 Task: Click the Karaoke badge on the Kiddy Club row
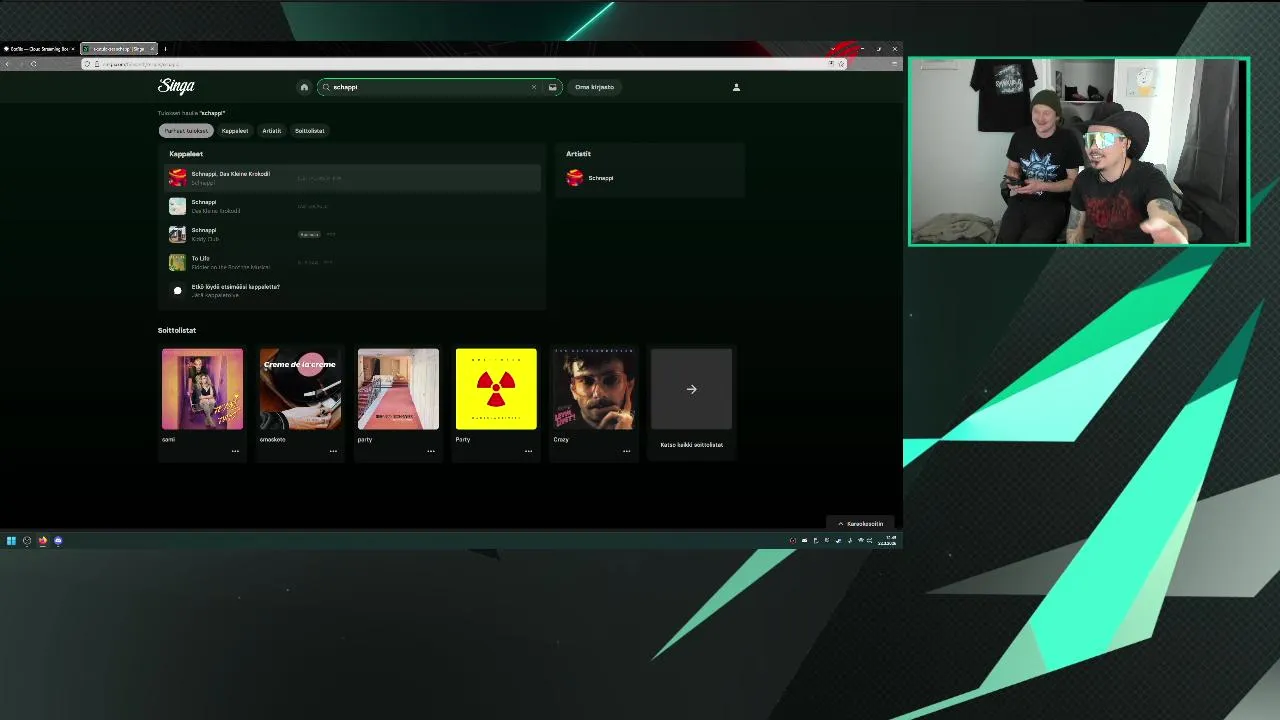[x=309, y=234]
